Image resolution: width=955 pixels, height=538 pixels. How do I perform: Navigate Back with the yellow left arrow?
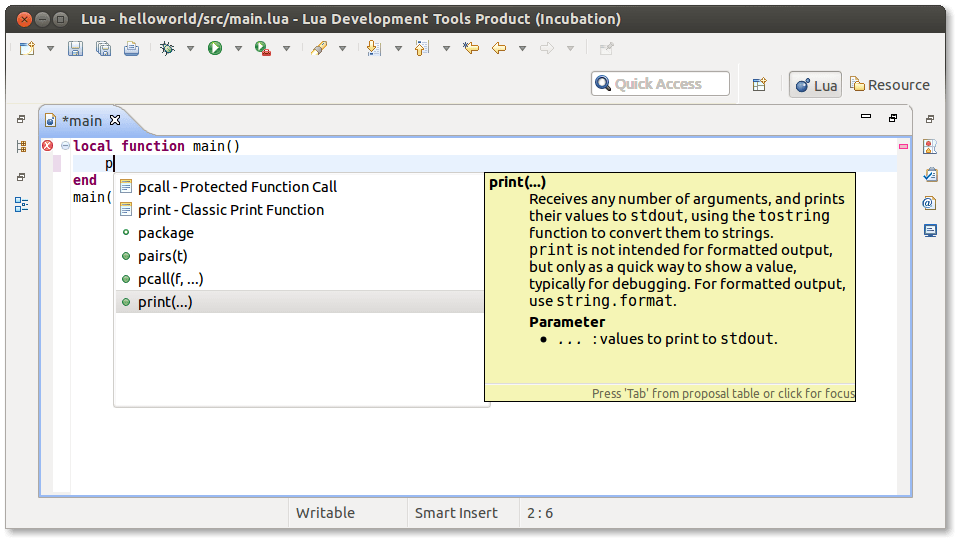(499, 48)
